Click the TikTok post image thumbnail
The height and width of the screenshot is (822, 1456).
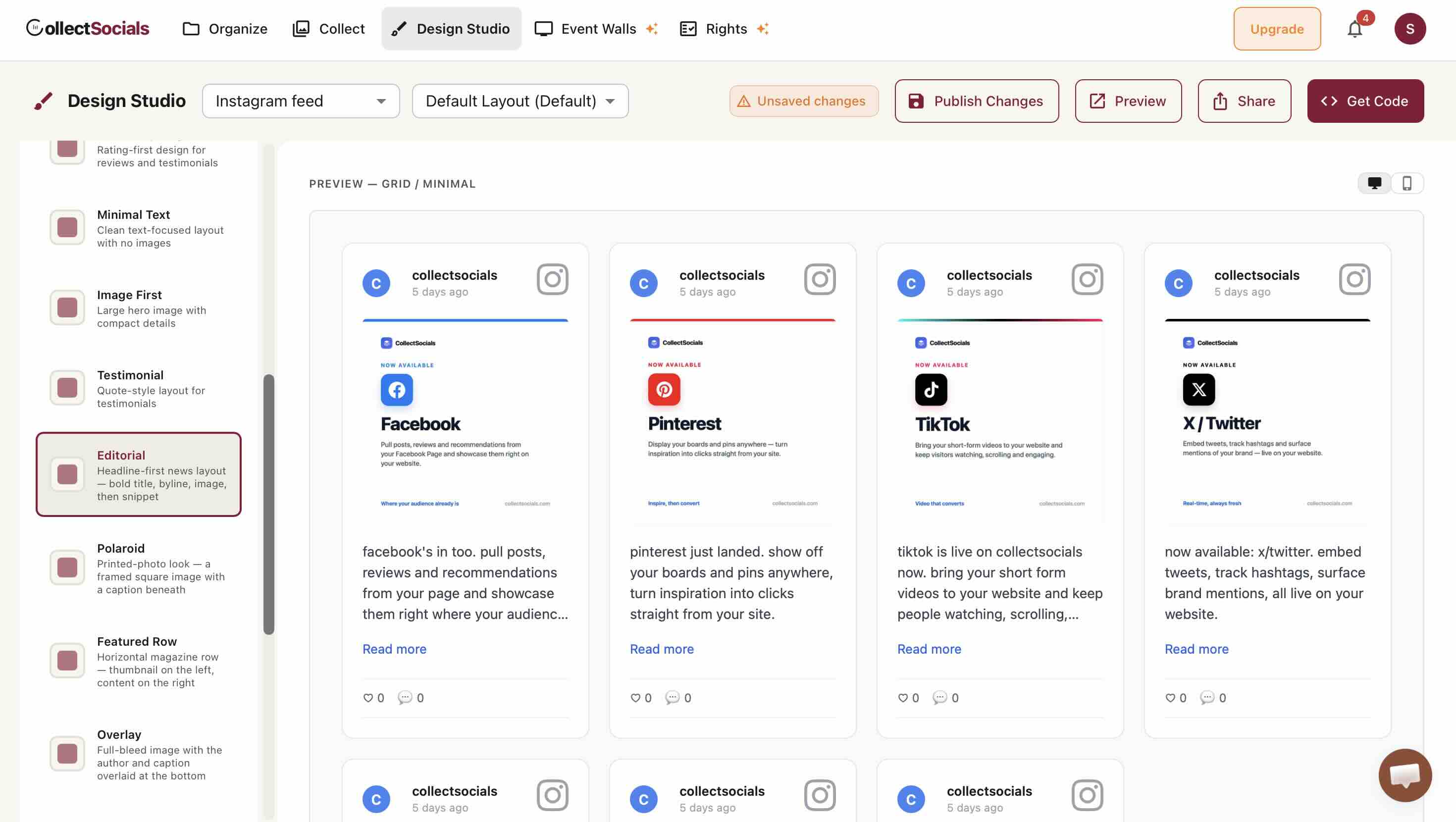1000,422
